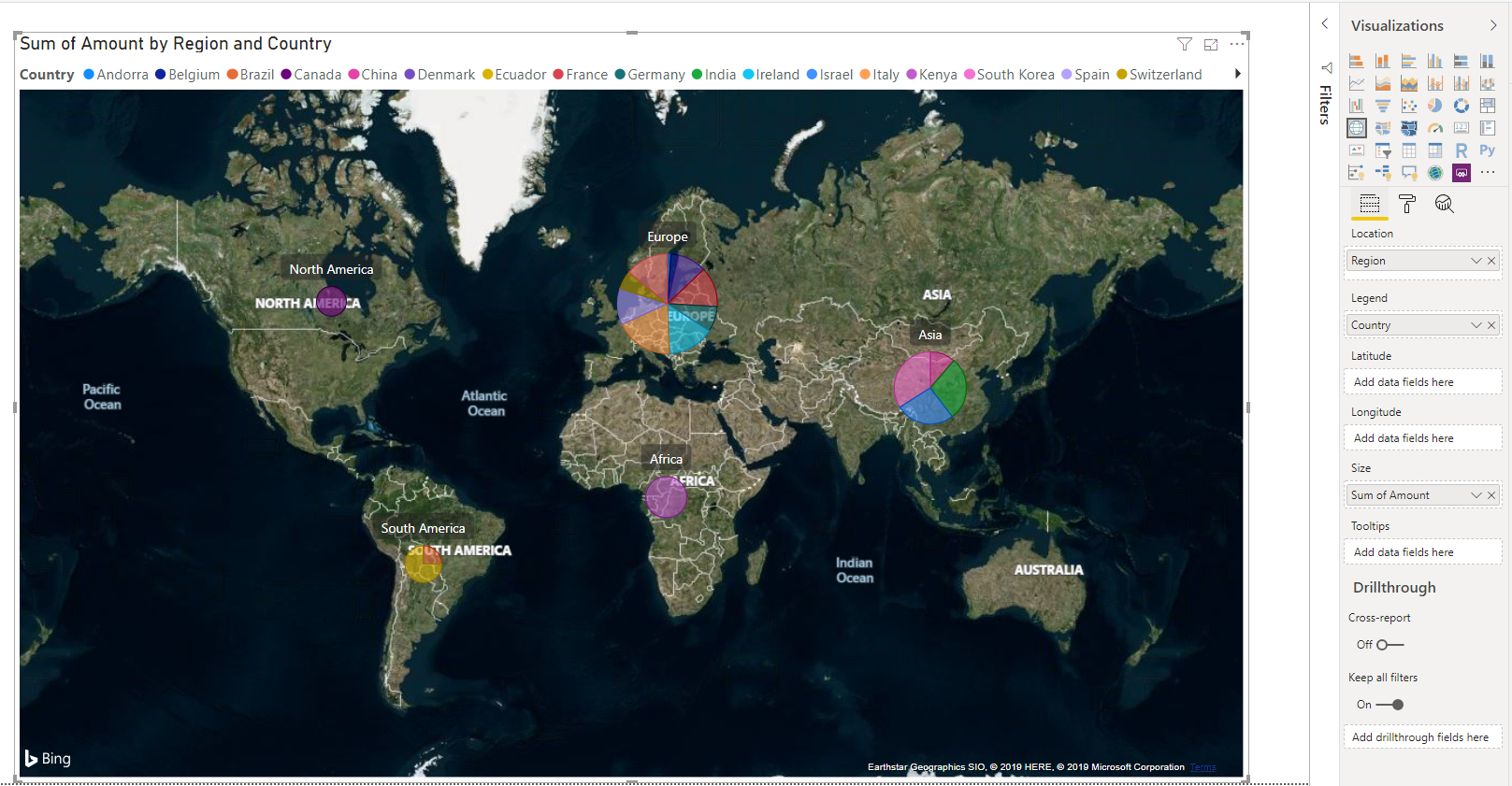Screen dimensions: 1512x786
Task: Click the Latitude add data fields well
Action: point(1422,382)
